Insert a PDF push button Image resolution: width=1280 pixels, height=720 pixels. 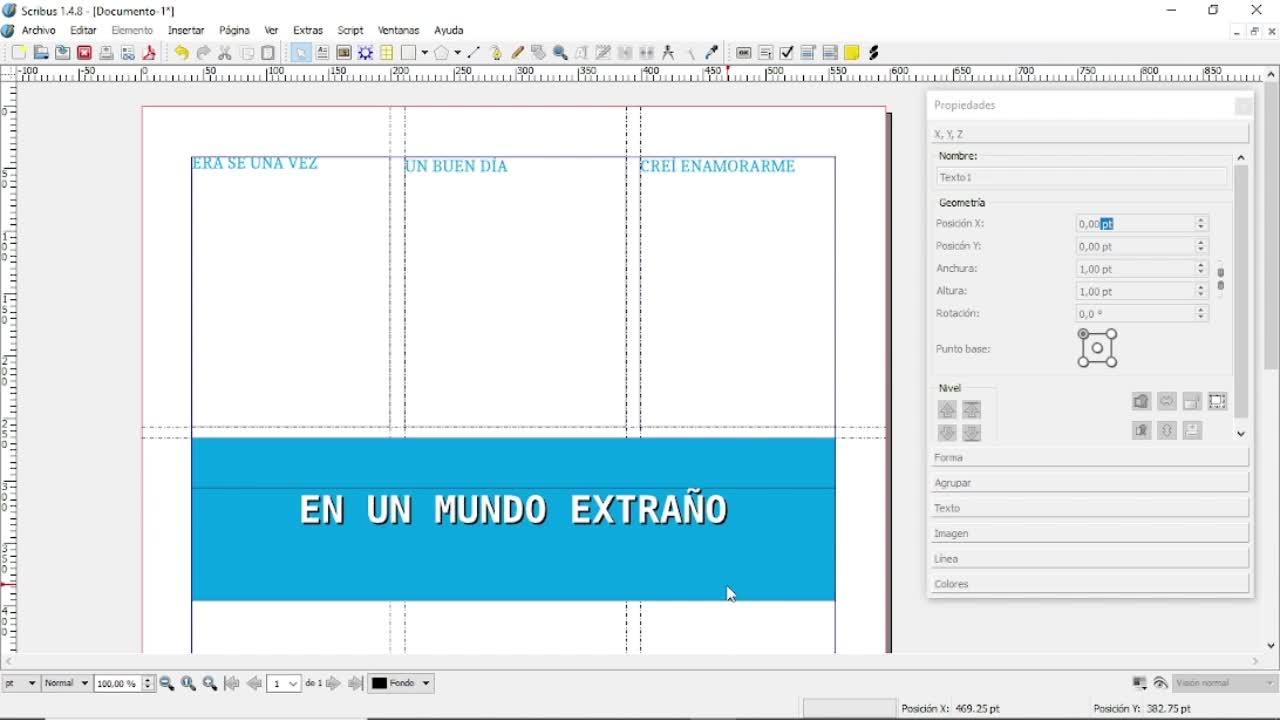pyautogui.click(x=743, y=53)
